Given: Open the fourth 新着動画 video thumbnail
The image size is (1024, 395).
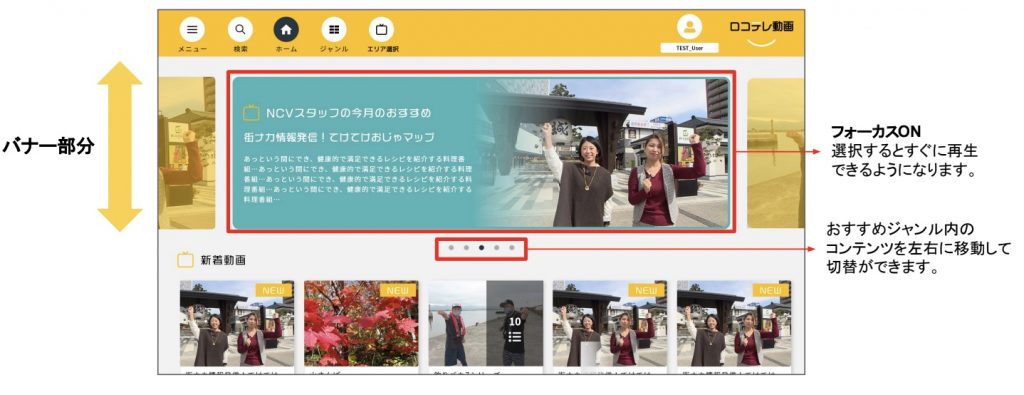Looking at the screenshot, I should (x=610, y=323).
